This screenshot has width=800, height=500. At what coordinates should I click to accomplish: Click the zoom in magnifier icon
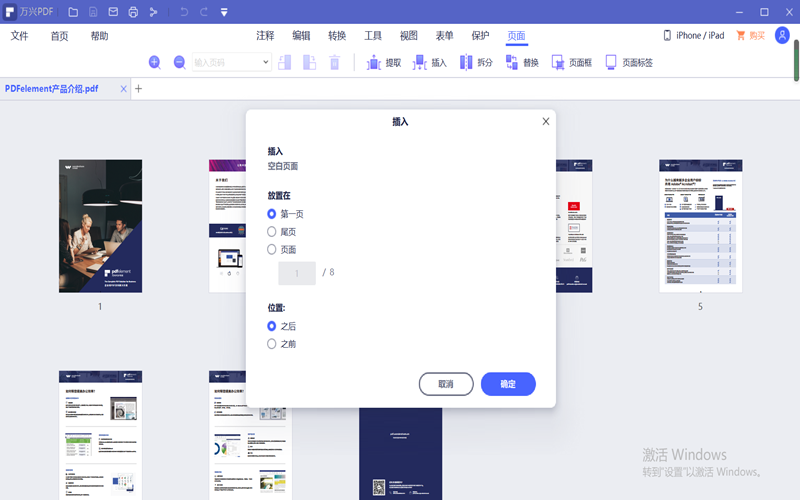coord(155,62)
